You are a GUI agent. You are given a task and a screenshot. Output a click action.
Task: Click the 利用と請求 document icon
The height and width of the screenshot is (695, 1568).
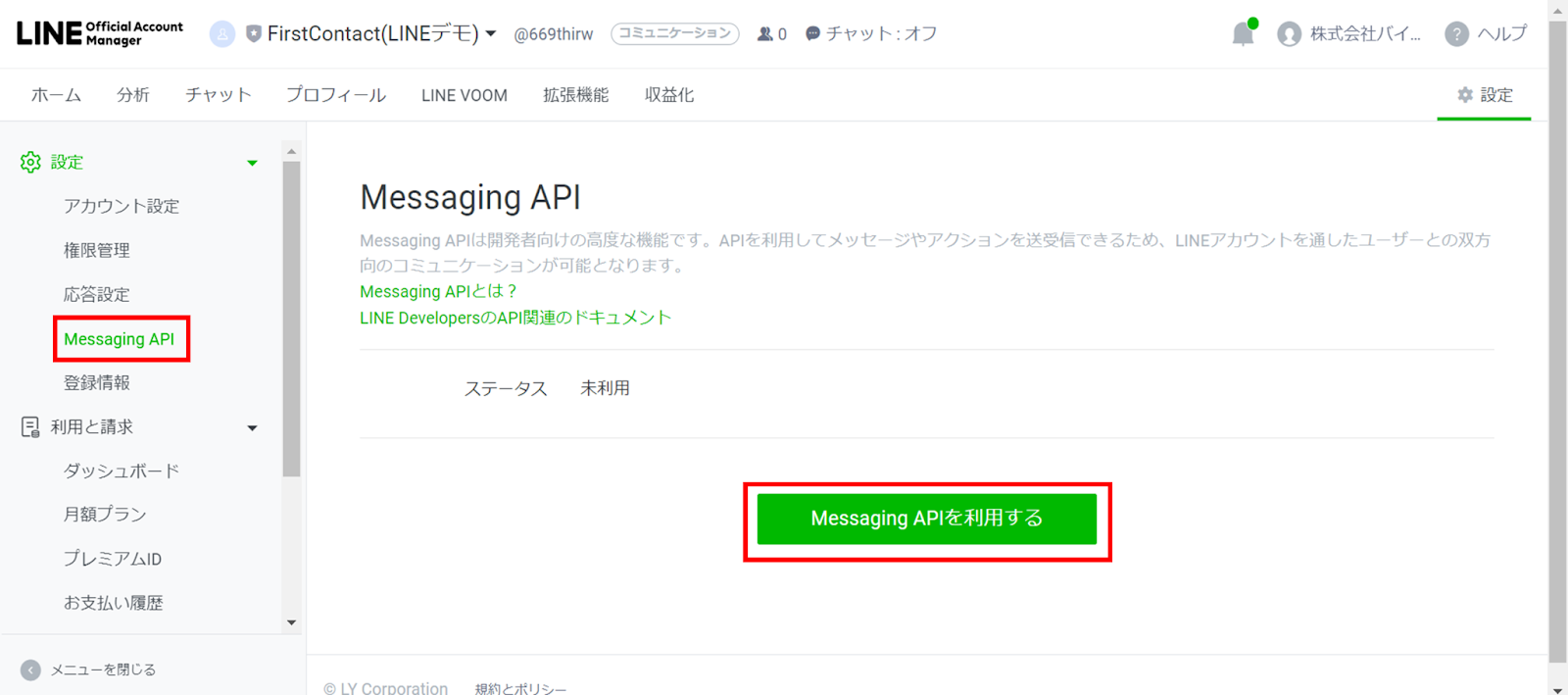[x=30, y=426]
